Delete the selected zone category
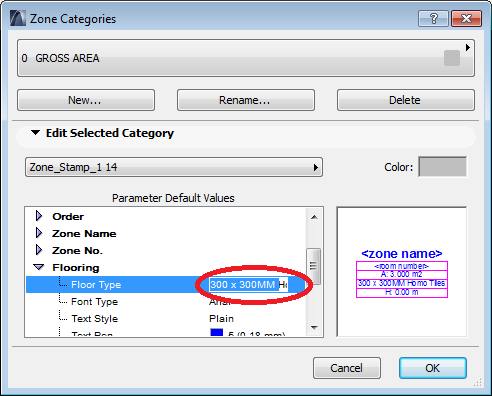This screenshot has height=396, width=492. coord(406,100)
